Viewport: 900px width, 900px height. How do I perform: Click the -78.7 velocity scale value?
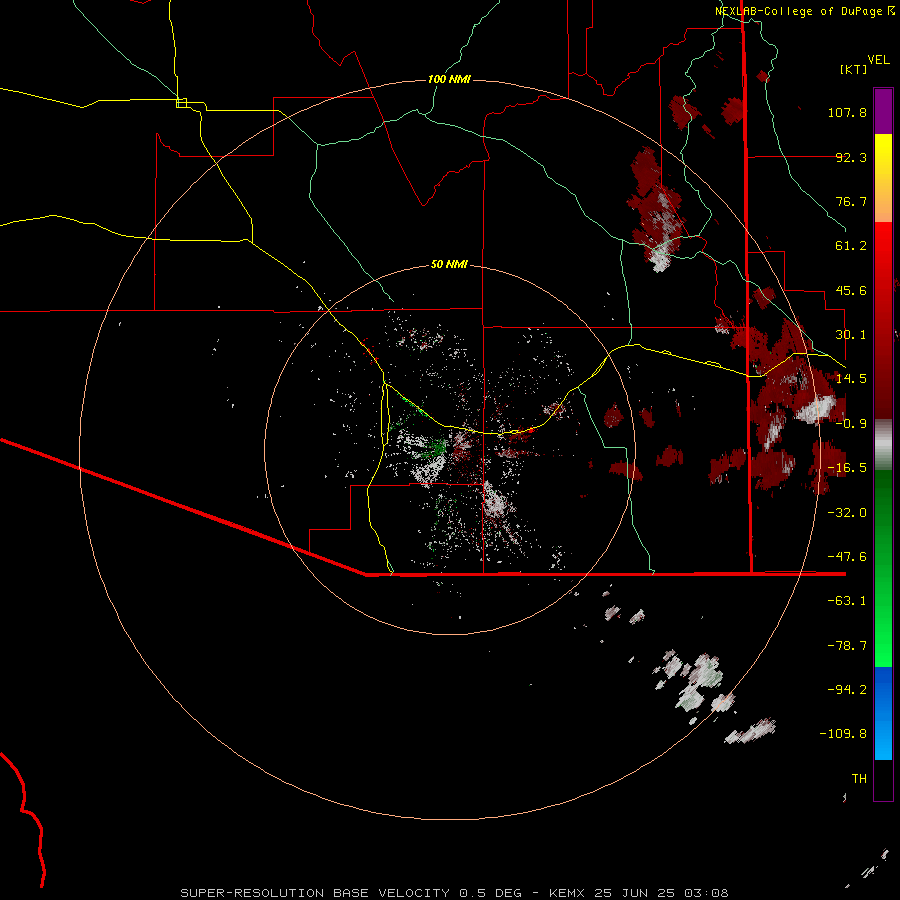point(847,646)
